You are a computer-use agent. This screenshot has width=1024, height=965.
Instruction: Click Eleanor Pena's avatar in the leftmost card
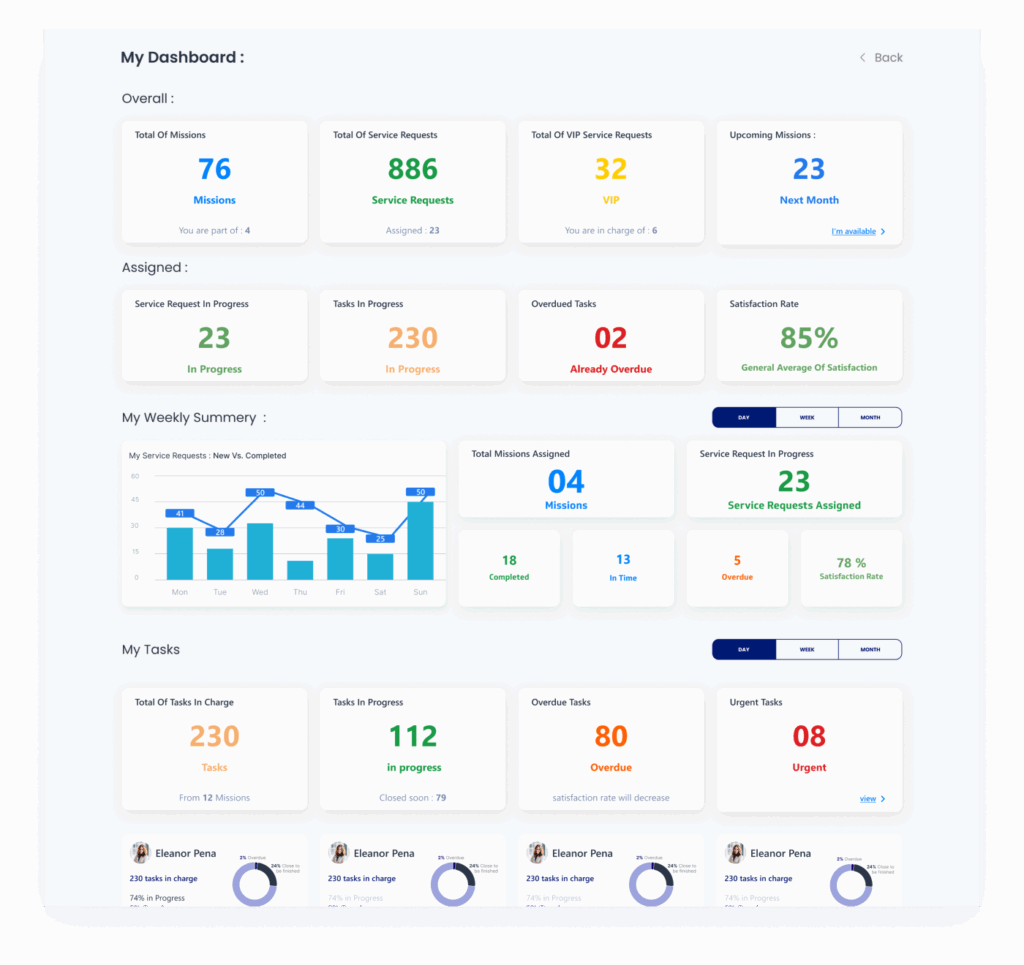pos(141,853)
